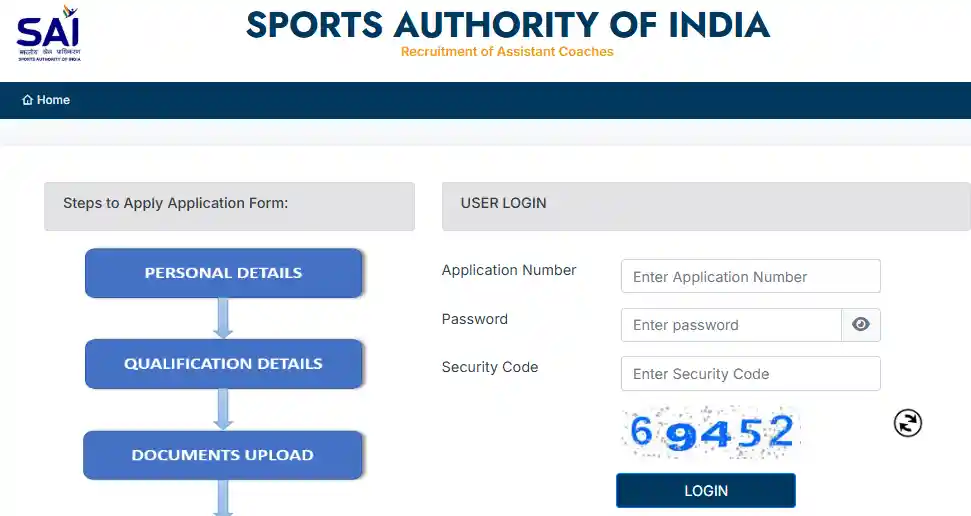The height and width of the screenshot is (516, 971).
Task: Click the Sports Authority of India heading
Action: 508,25
